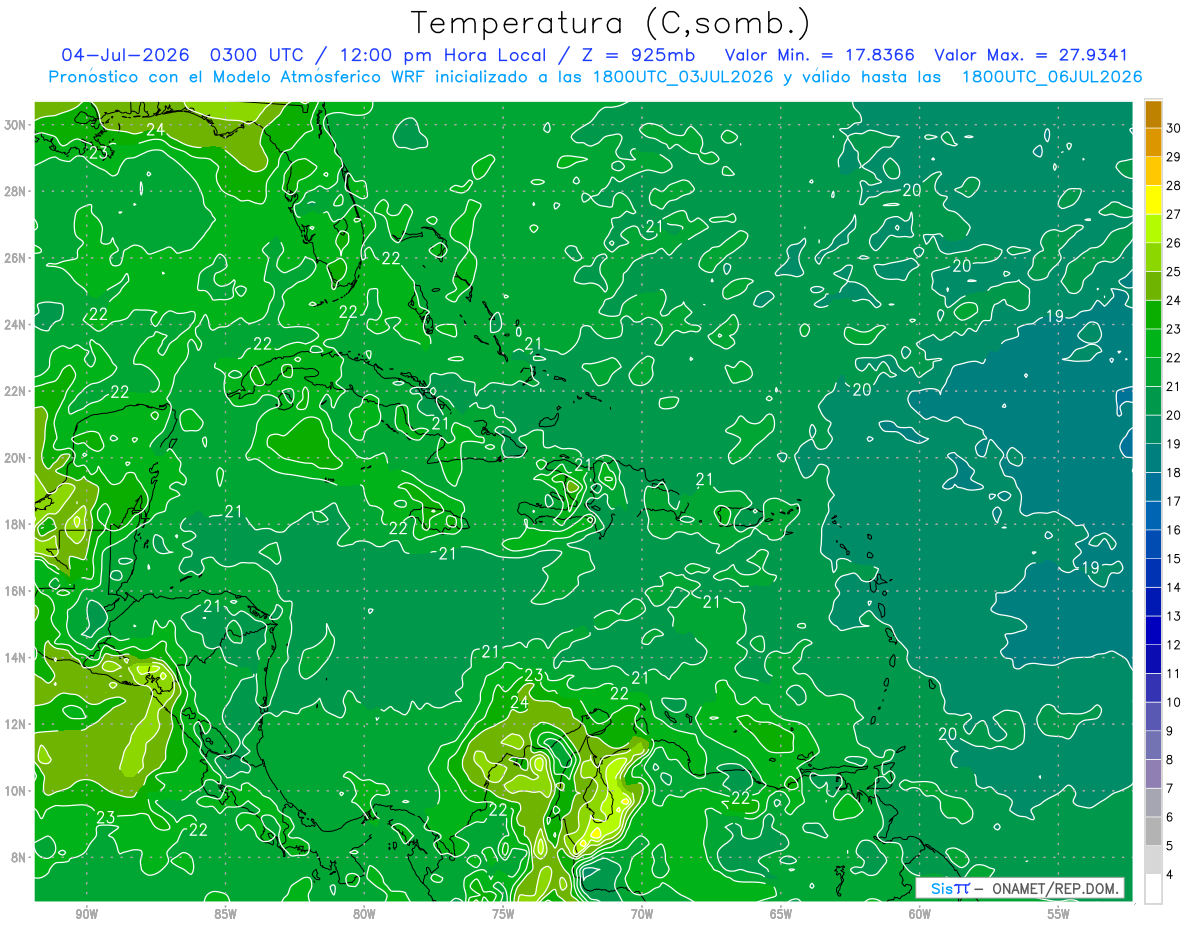Click the "Temperatura (C,somb.)" map title
Screen dimensions: 1200x927
click(x=611, y=23)
